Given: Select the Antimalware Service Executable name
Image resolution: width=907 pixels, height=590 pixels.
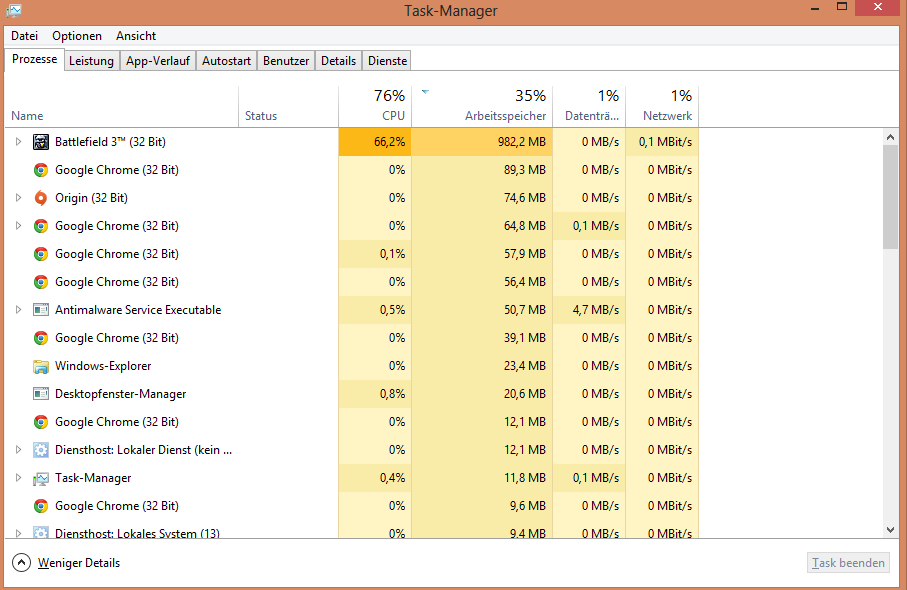Looking at the screenshot, I should click(138, 310).
